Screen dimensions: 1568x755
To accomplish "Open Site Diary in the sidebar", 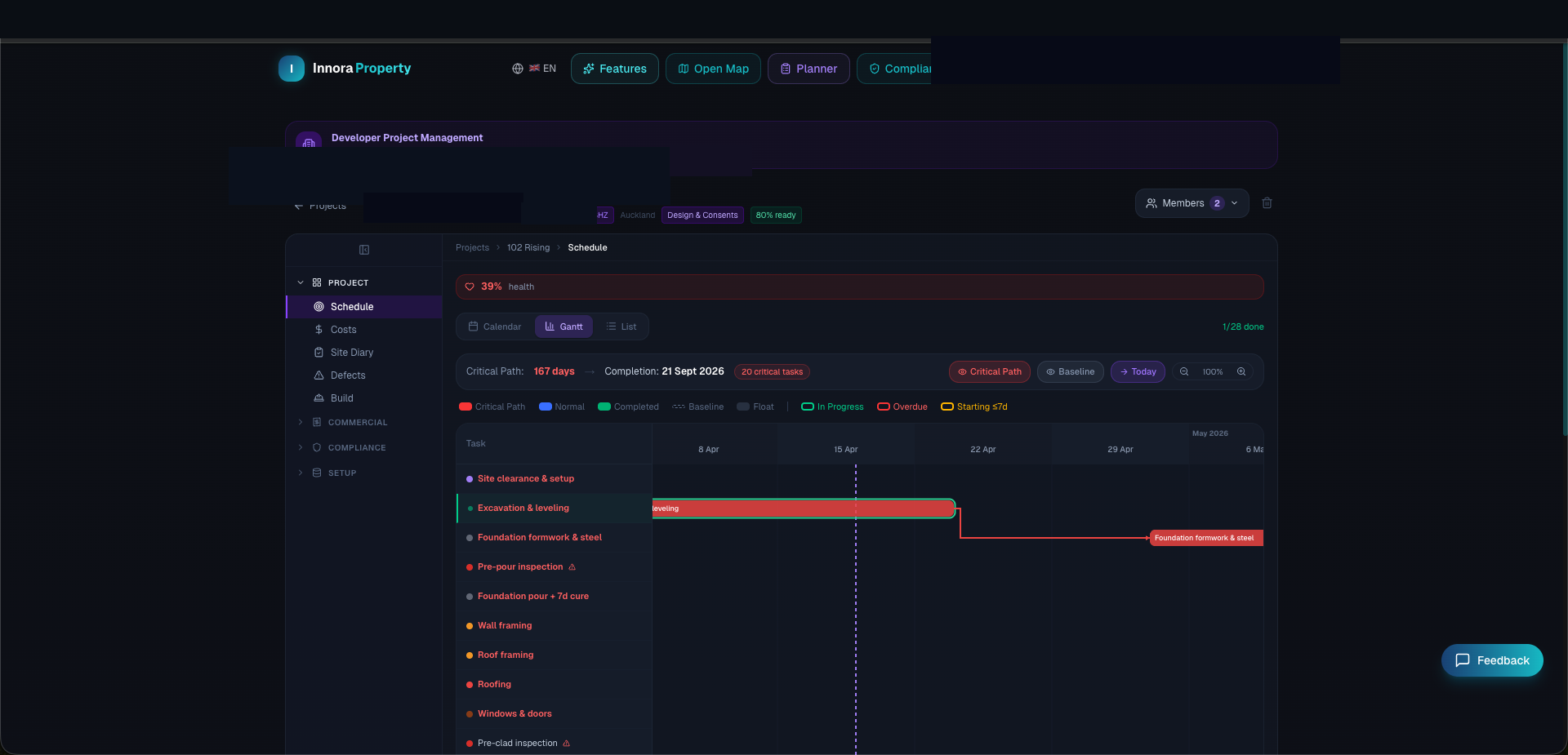I will pyautogui.click(x=364, y=353).
